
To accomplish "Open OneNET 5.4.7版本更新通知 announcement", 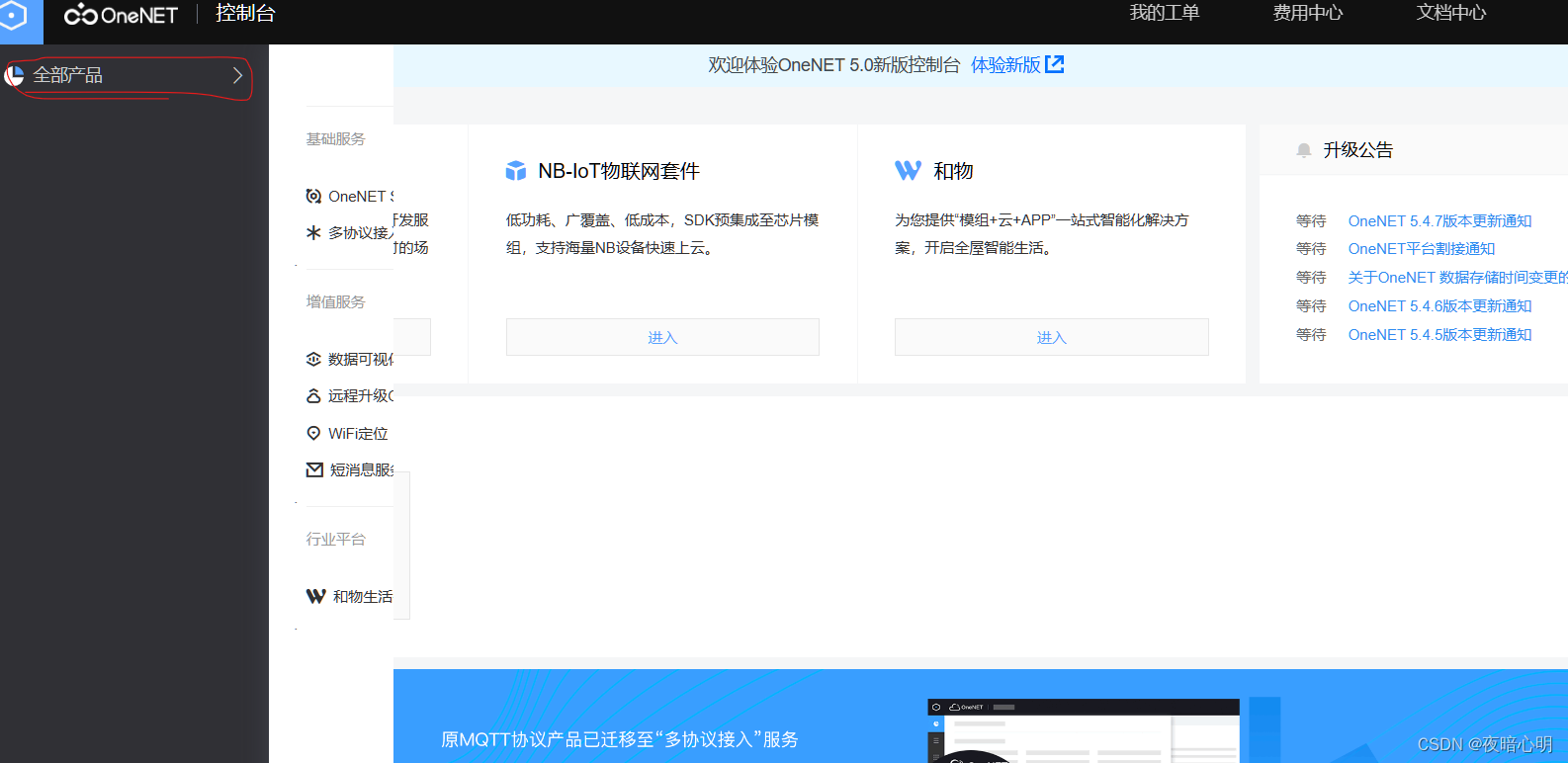I will tap(1439, 221).
